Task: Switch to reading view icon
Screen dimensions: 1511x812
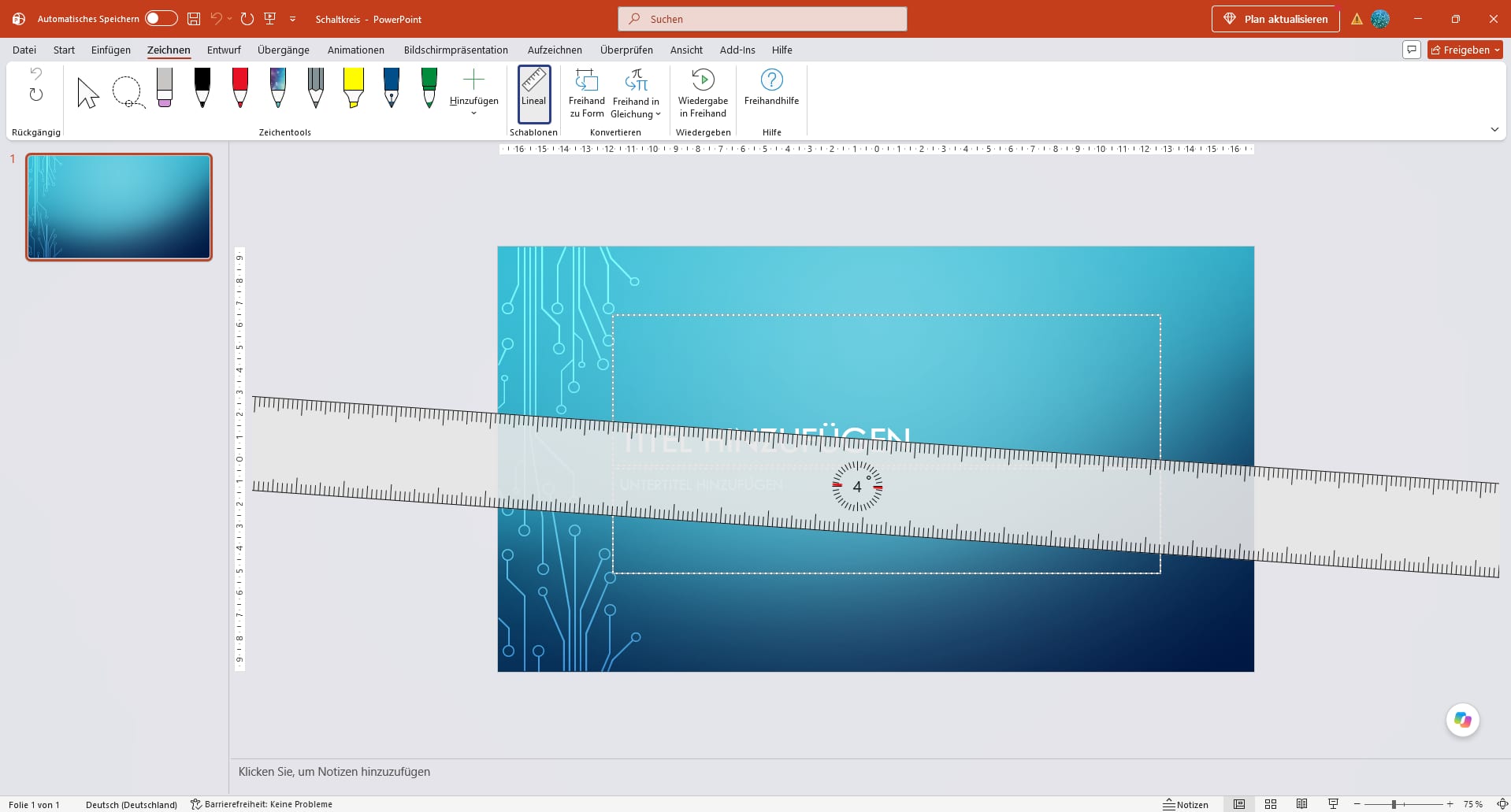Action: [x=1302, y=804]
